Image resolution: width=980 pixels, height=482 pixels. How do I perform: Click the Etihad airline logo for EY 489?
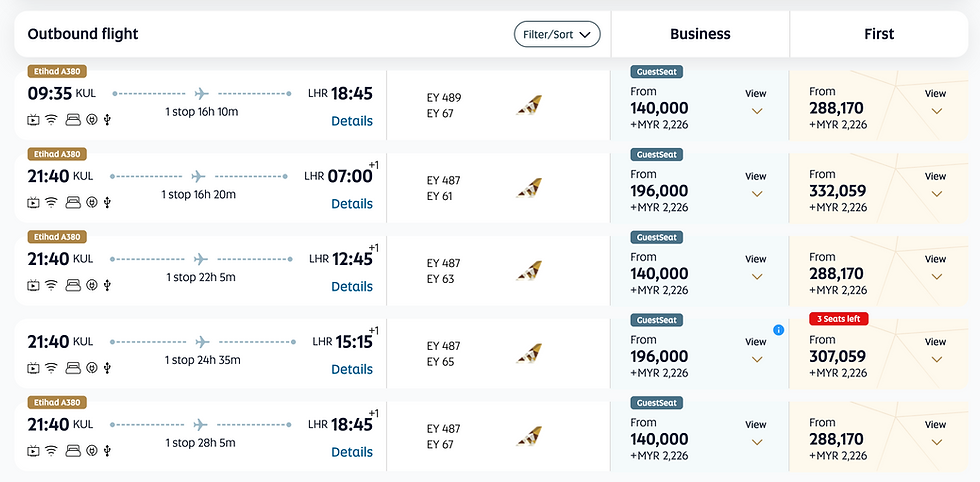point(528,105)
